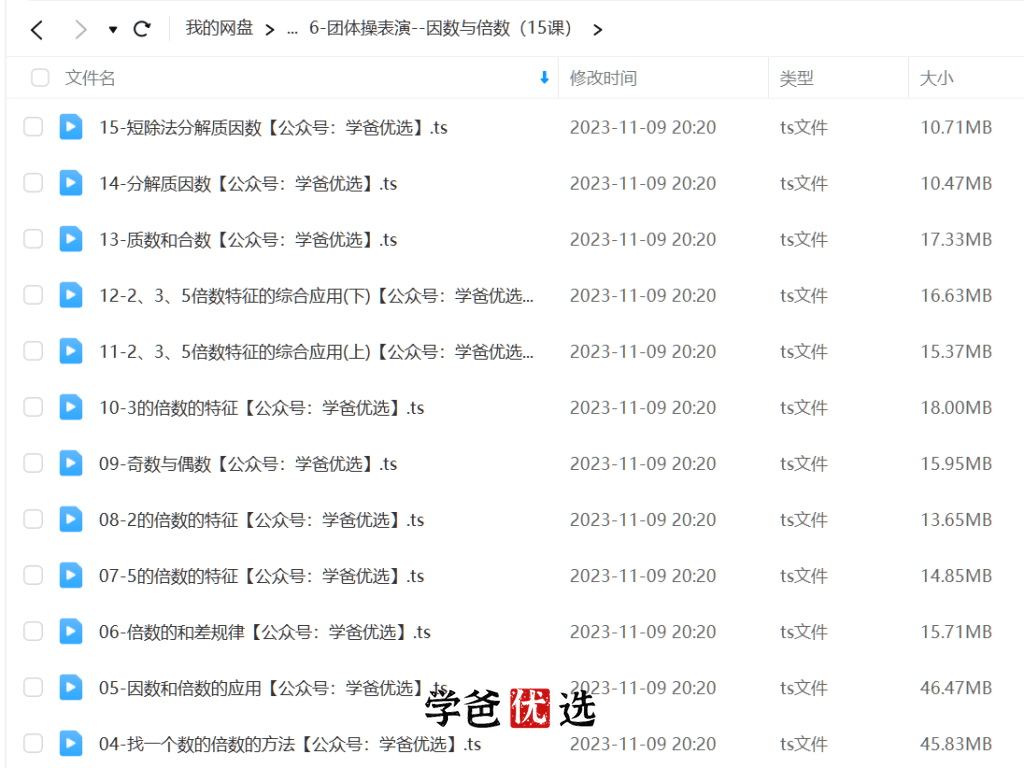Sort by 大小 column
1024x768 pixels.
[x=936, y=78]
